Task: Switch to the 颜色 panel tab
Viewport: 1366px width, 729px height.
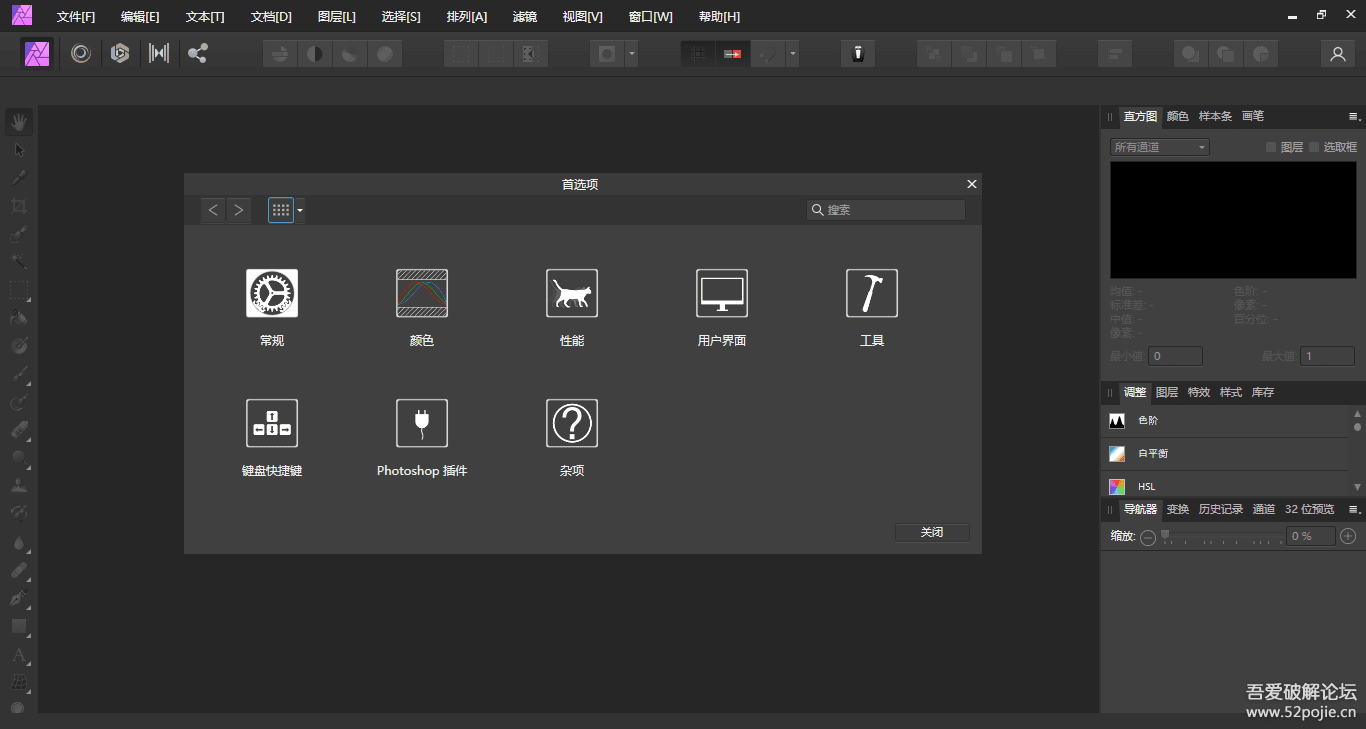Action: point(1178,117)
